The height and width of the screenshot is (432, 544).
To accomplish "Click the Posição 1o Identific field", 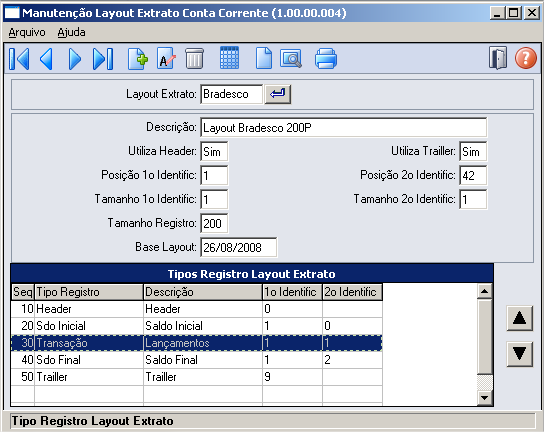I will click(214, 175).
